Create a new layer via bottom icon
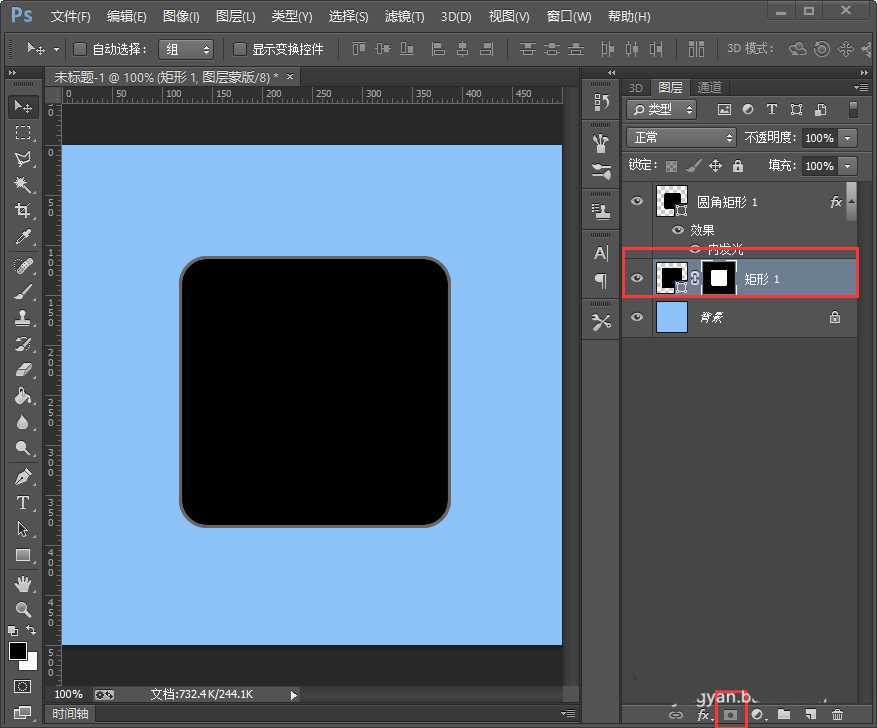Image resolution: width=877 pixels, height=728 pixels. pyautogui.click(x=811, y=714)
